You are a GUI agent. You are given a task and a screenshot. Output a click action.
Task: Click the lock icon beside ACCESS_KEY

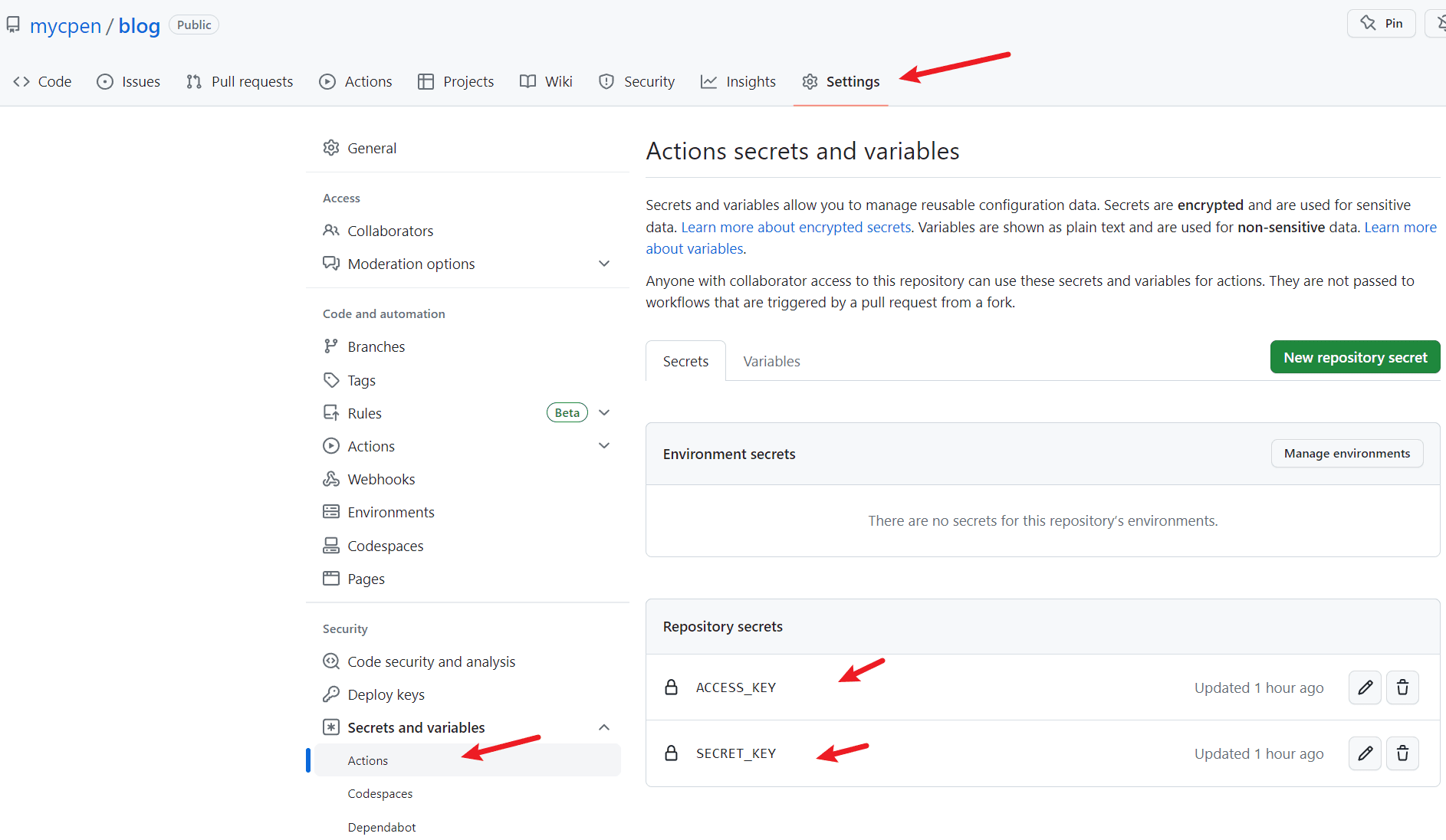click(671, 687)
